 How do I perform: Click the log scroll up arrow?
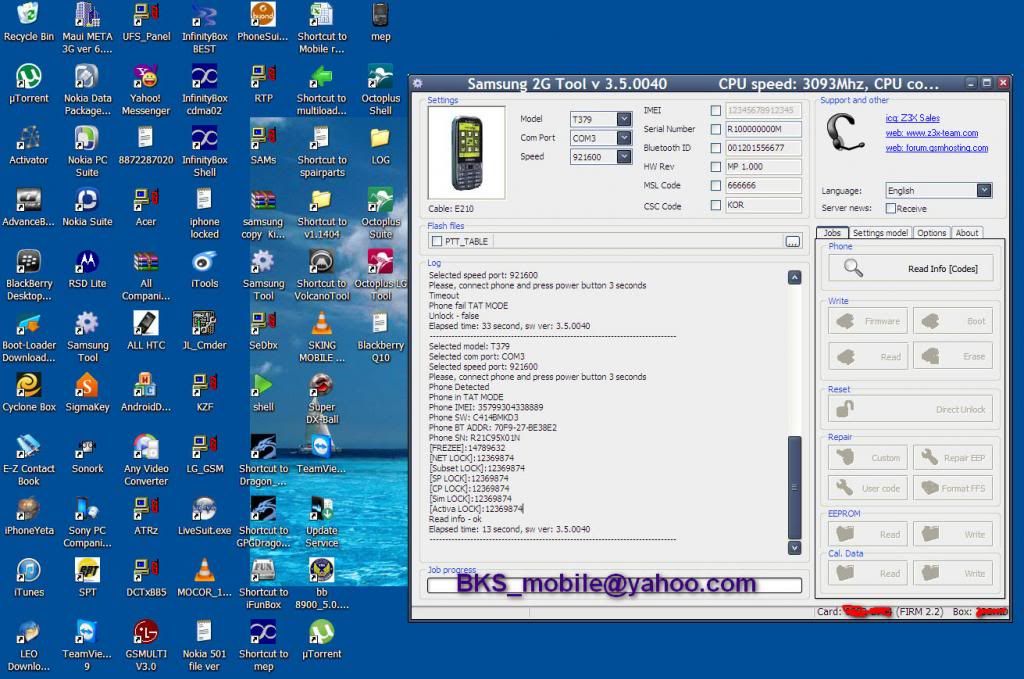click(x=795, y=277)
